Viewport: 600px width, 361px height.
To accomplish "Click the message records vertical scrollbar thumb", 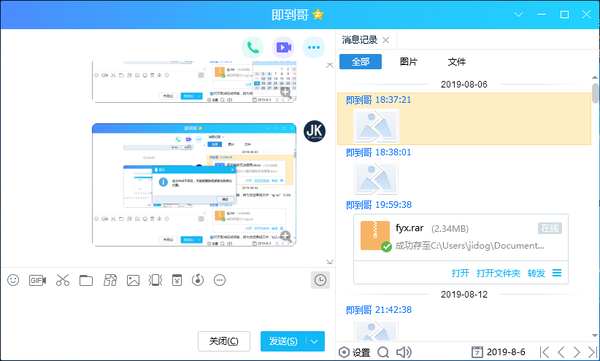I will 595,94.
